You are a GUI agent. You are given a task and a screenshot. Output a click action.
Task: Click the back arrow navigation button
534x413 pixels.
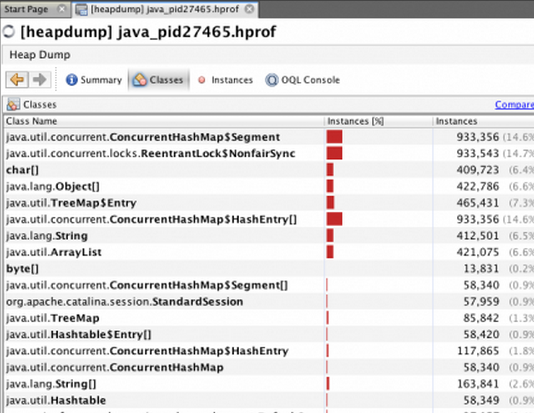tap(17, 80)
